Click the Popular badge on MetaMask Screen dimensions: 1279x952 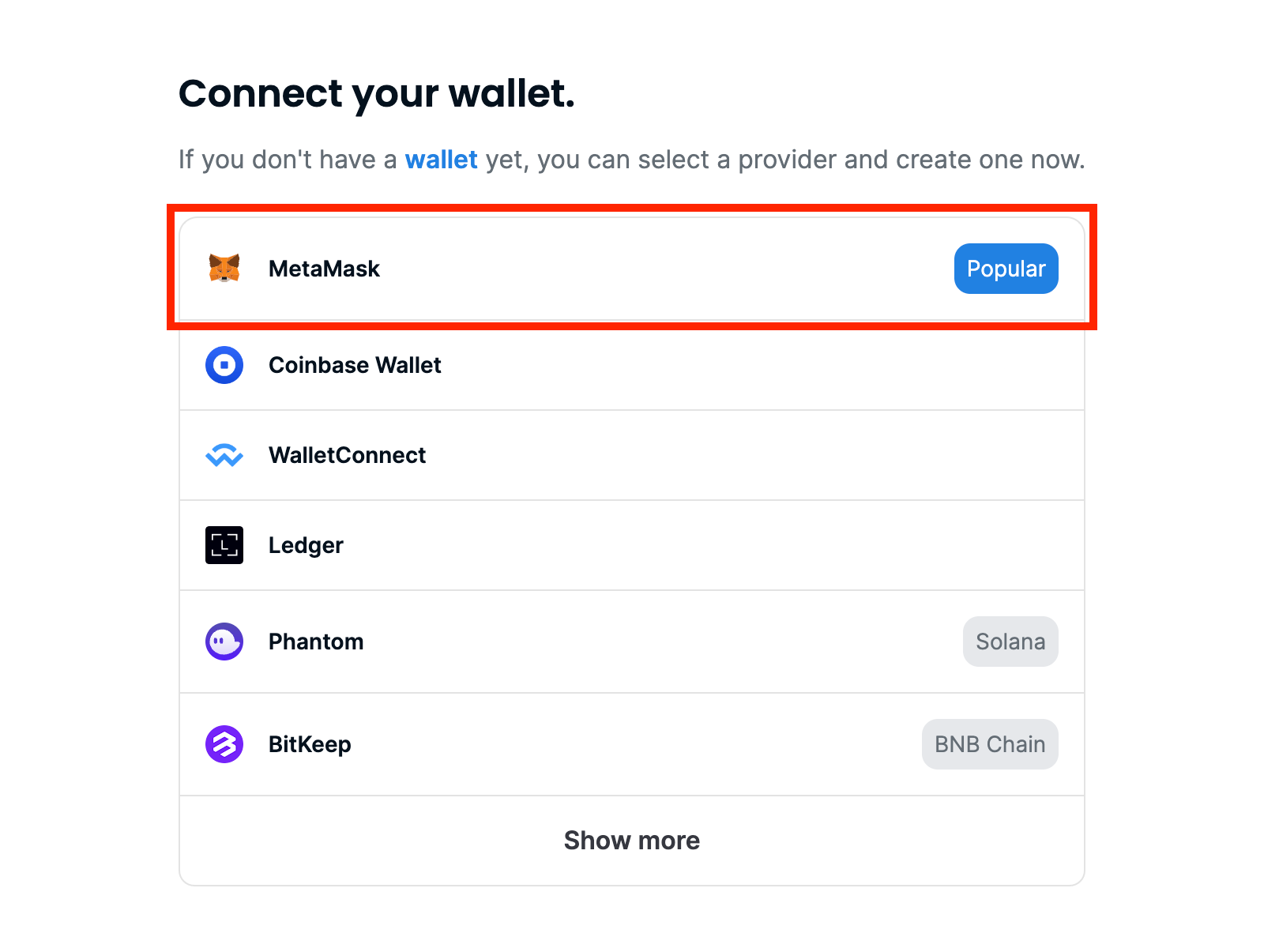click(1006, 269)
